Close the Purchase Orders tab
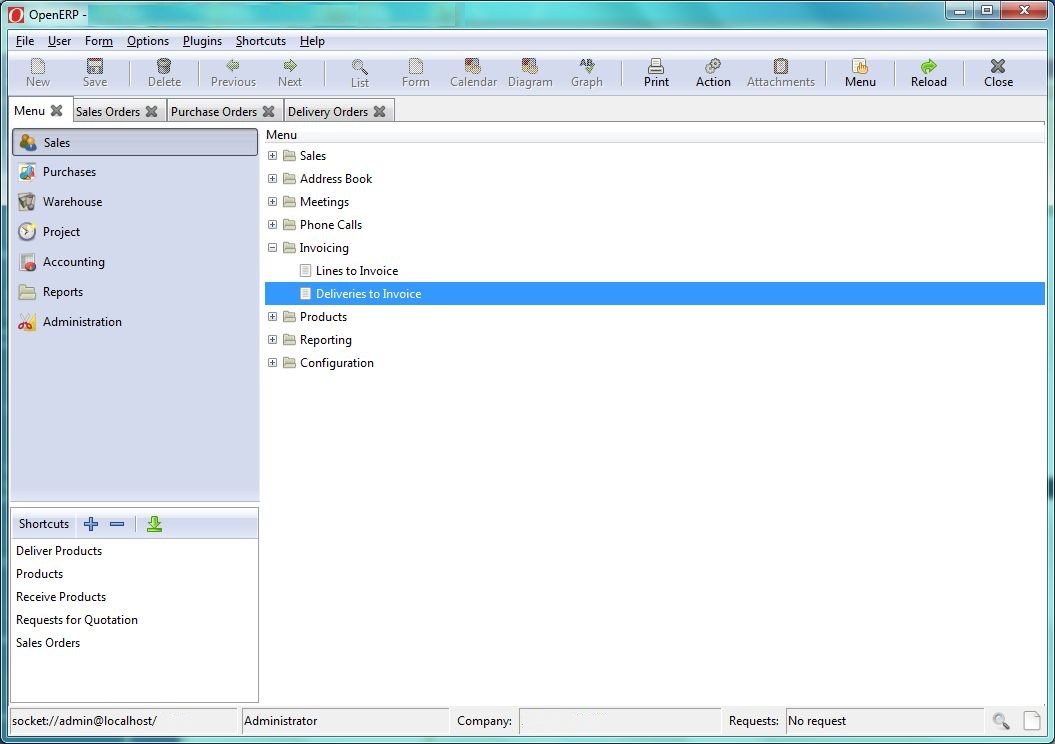The image size is (1055, 744). [268, 112]
